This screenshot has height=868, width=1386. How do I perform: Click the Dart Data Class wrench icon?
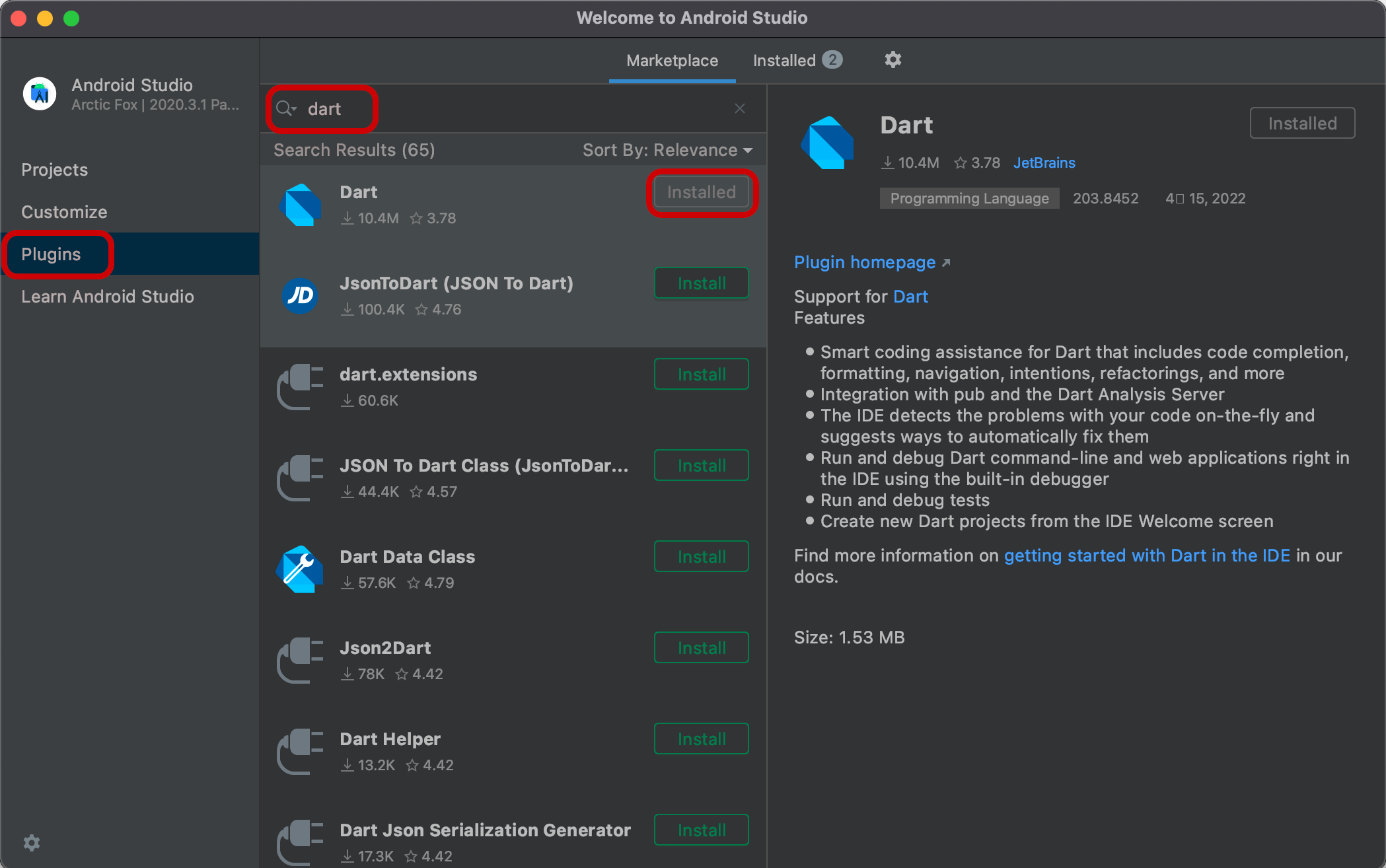(301, 569)
